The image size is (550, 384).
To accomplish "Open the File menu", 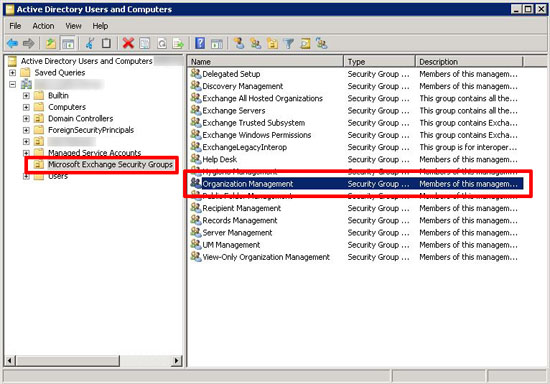I will pos(15,26).
